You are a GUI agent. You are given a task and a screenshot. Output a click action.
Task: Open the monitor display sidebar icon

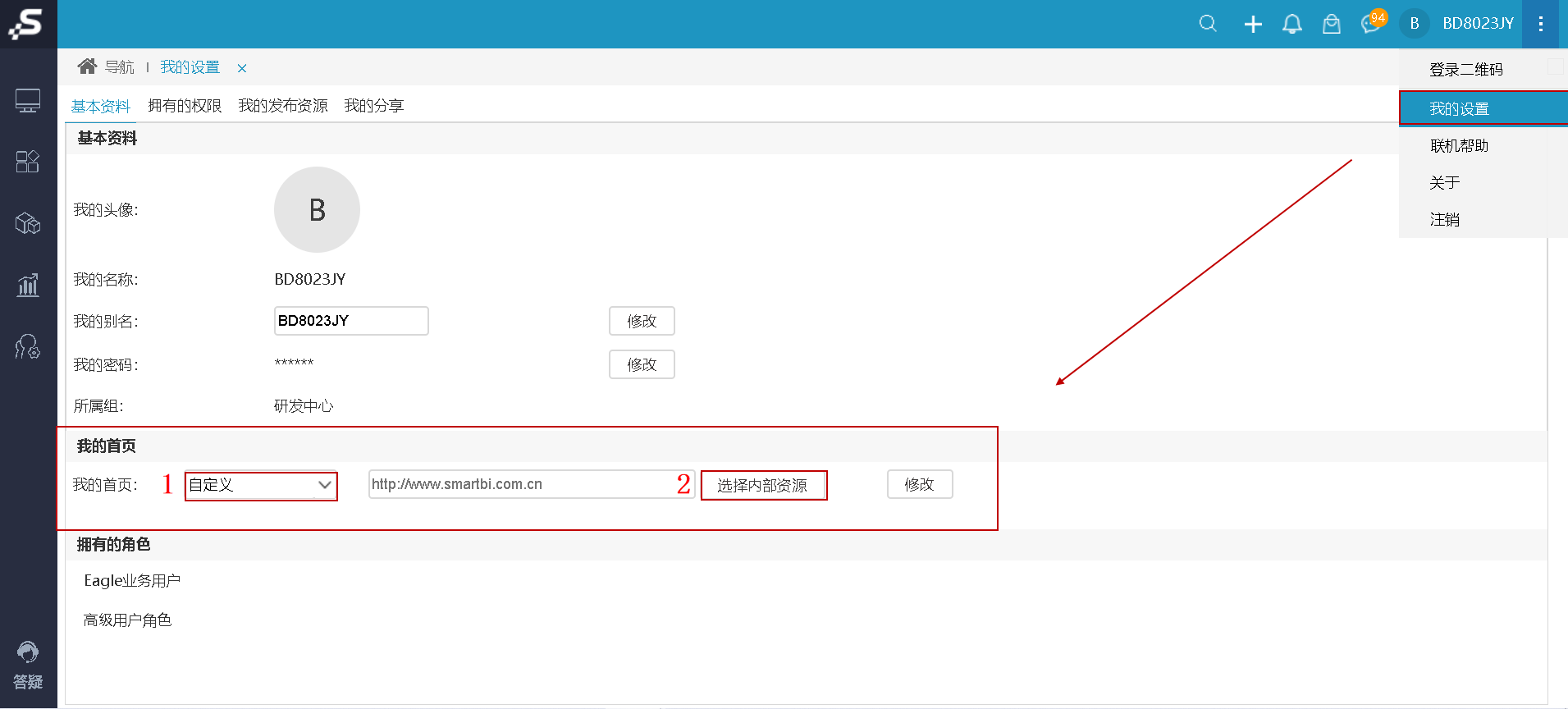[x=28, y=101]
